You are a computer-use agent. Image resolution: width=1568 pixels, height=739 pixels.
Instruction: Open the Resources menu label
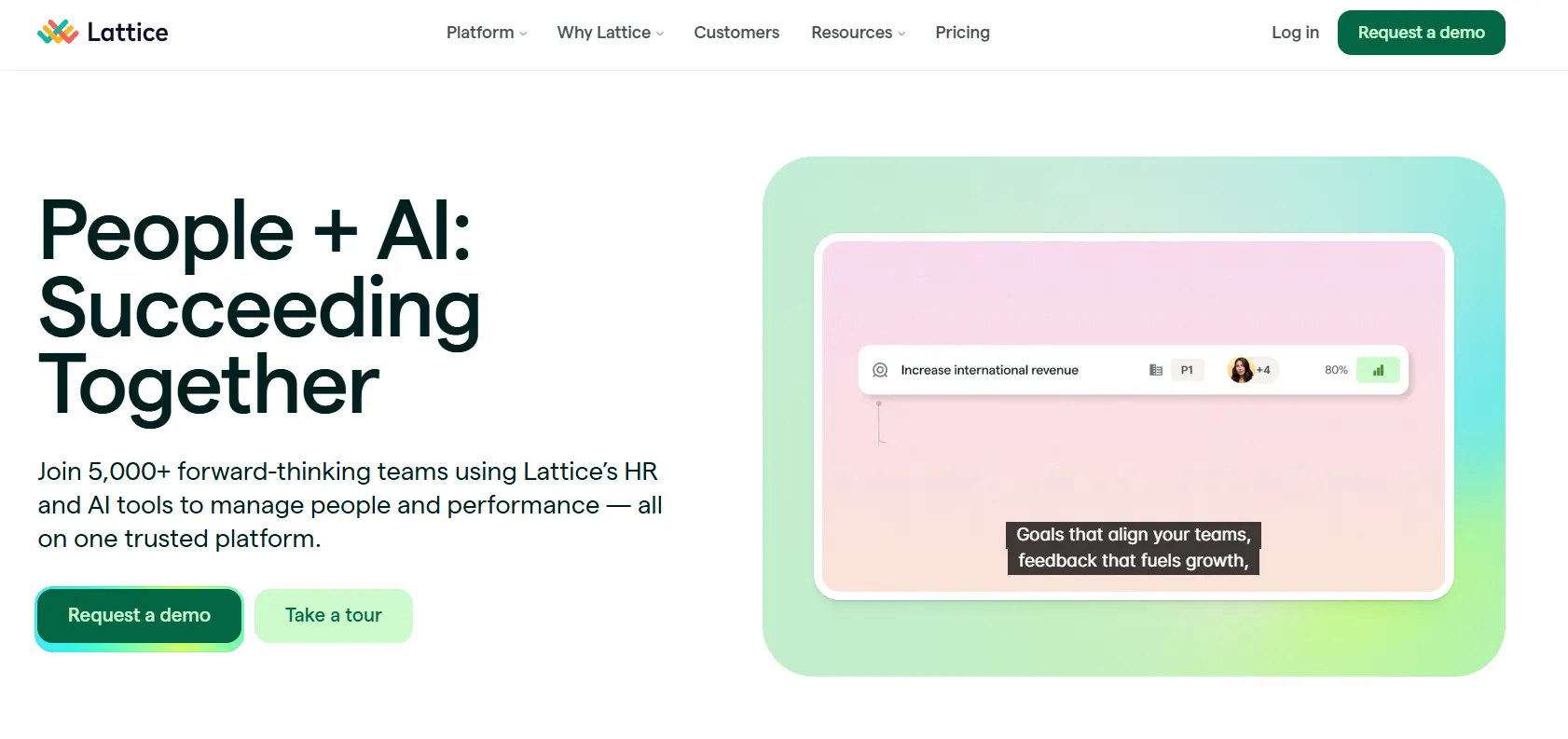coord(852,33)
